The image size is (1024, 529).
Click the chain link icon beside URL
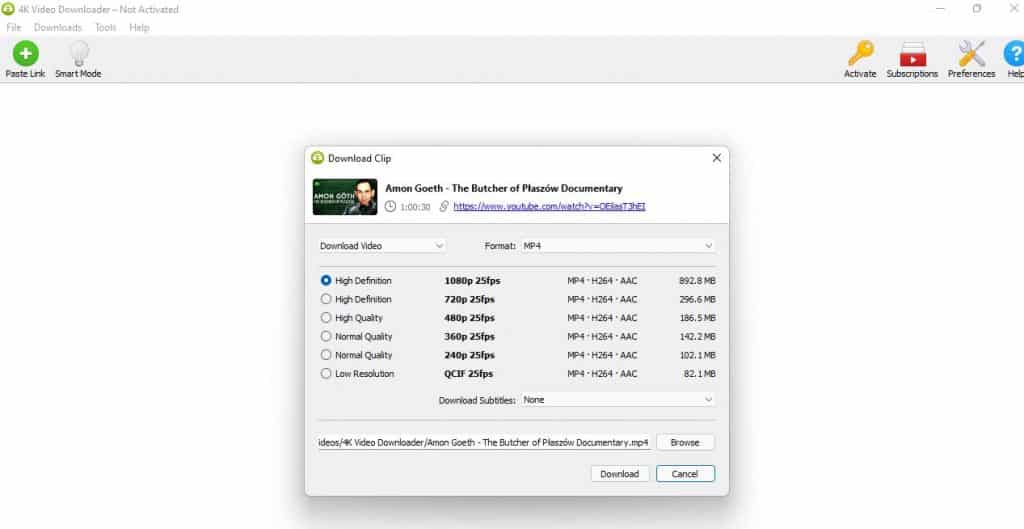[x=444, y=206]
